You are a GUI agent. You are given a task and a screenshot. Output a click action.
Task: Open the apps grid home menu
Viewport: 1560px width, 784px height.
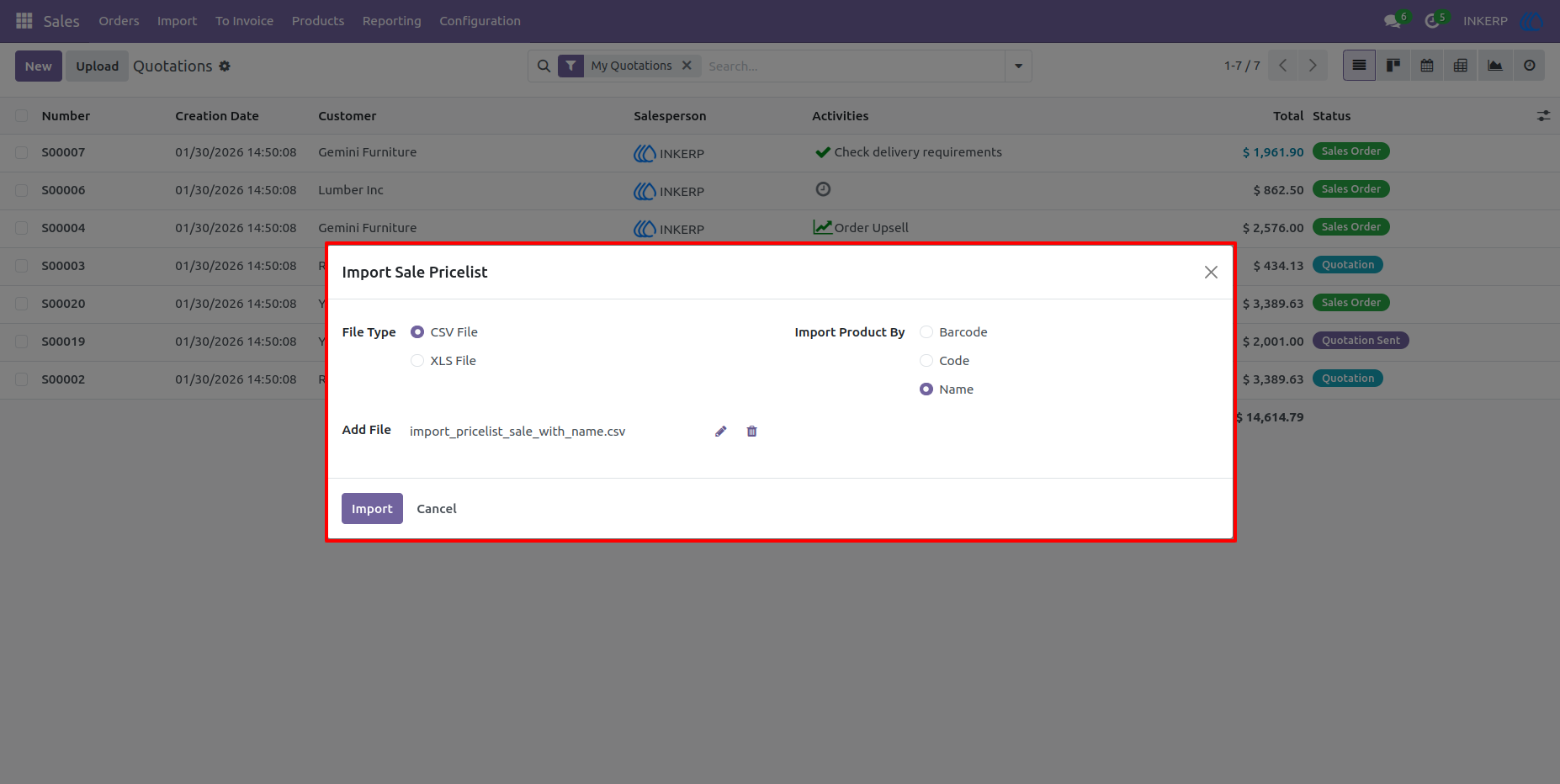[24, 20]
